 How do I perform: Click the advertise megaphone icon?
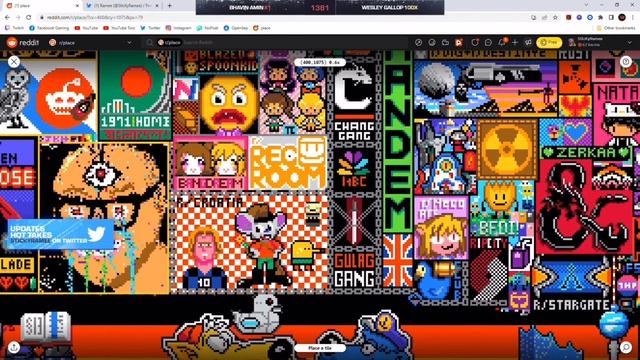[x=528, y=42]
